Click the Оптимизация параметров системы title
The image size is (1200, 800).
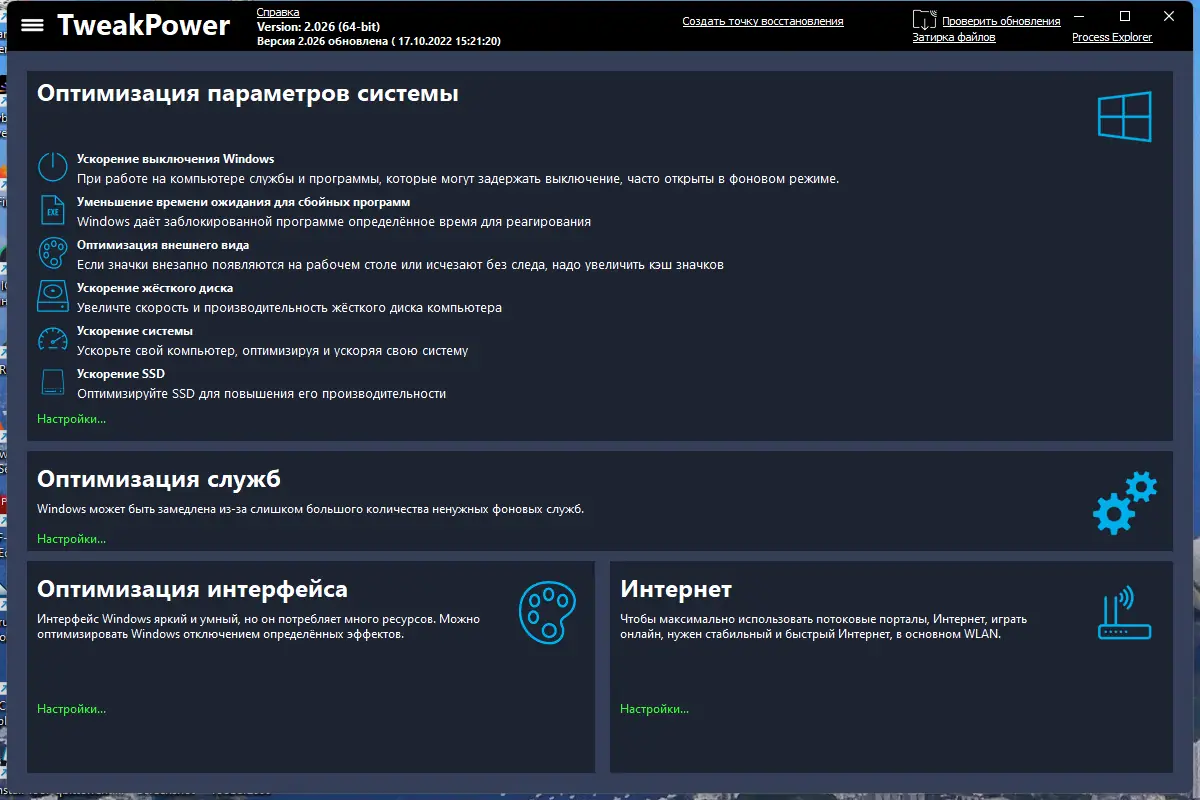pos(248,94)
